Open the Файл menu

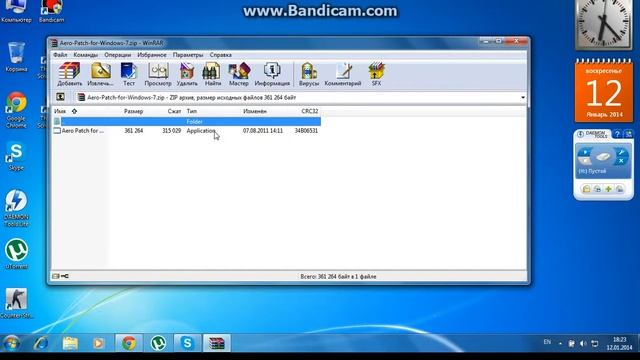[60, 55]
